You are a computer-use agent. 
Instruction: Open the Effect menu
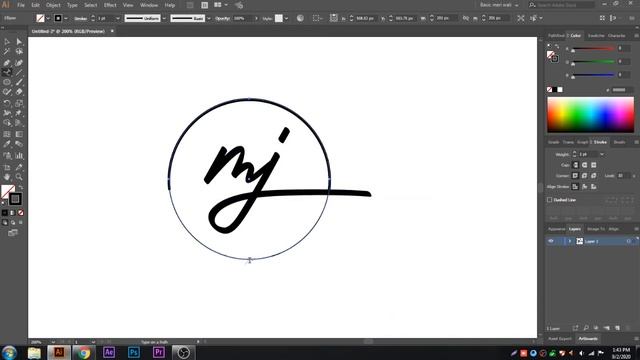click(110, 5)
